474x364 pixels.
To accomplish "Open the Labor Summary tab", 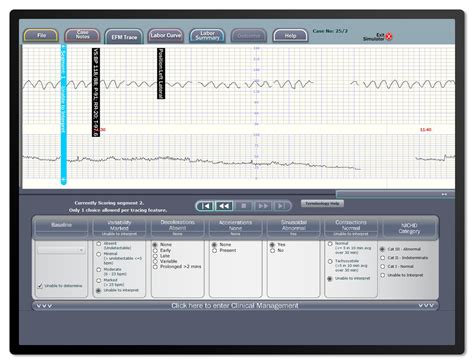I will coord(207,36).
